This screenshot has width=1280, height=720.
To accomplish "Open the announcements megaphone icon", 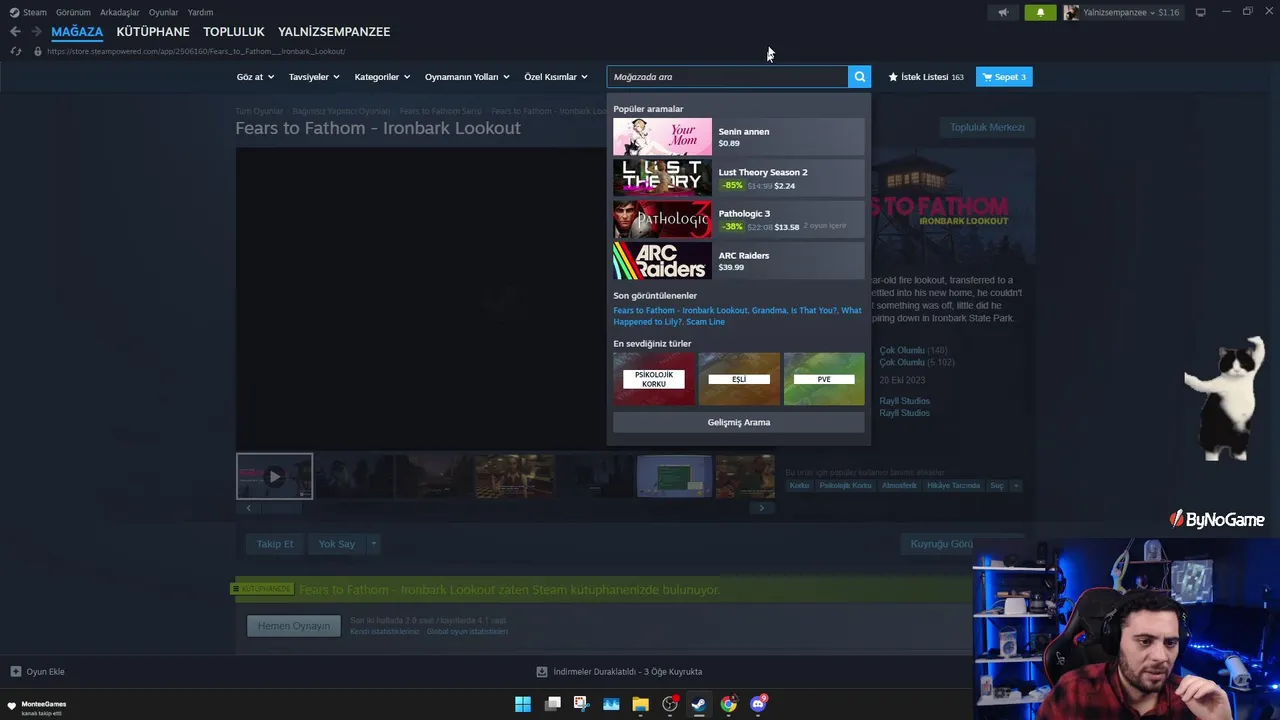I will pyautogui.click(x=1003, y=13).
